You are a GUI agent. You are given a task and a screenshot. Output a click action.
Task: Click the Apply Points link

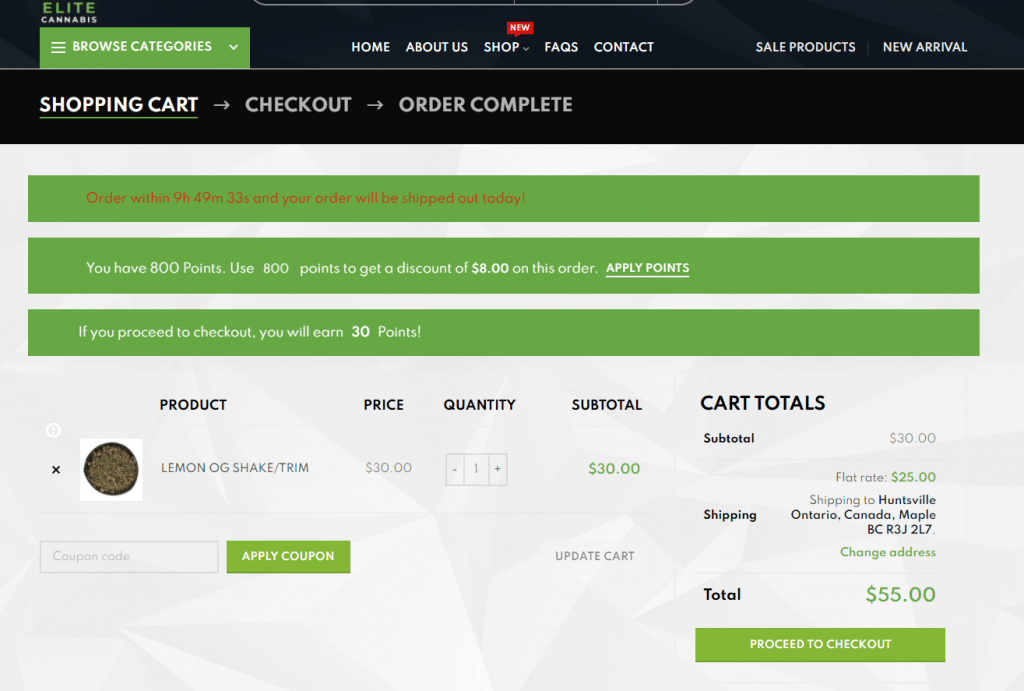[647, 268]
